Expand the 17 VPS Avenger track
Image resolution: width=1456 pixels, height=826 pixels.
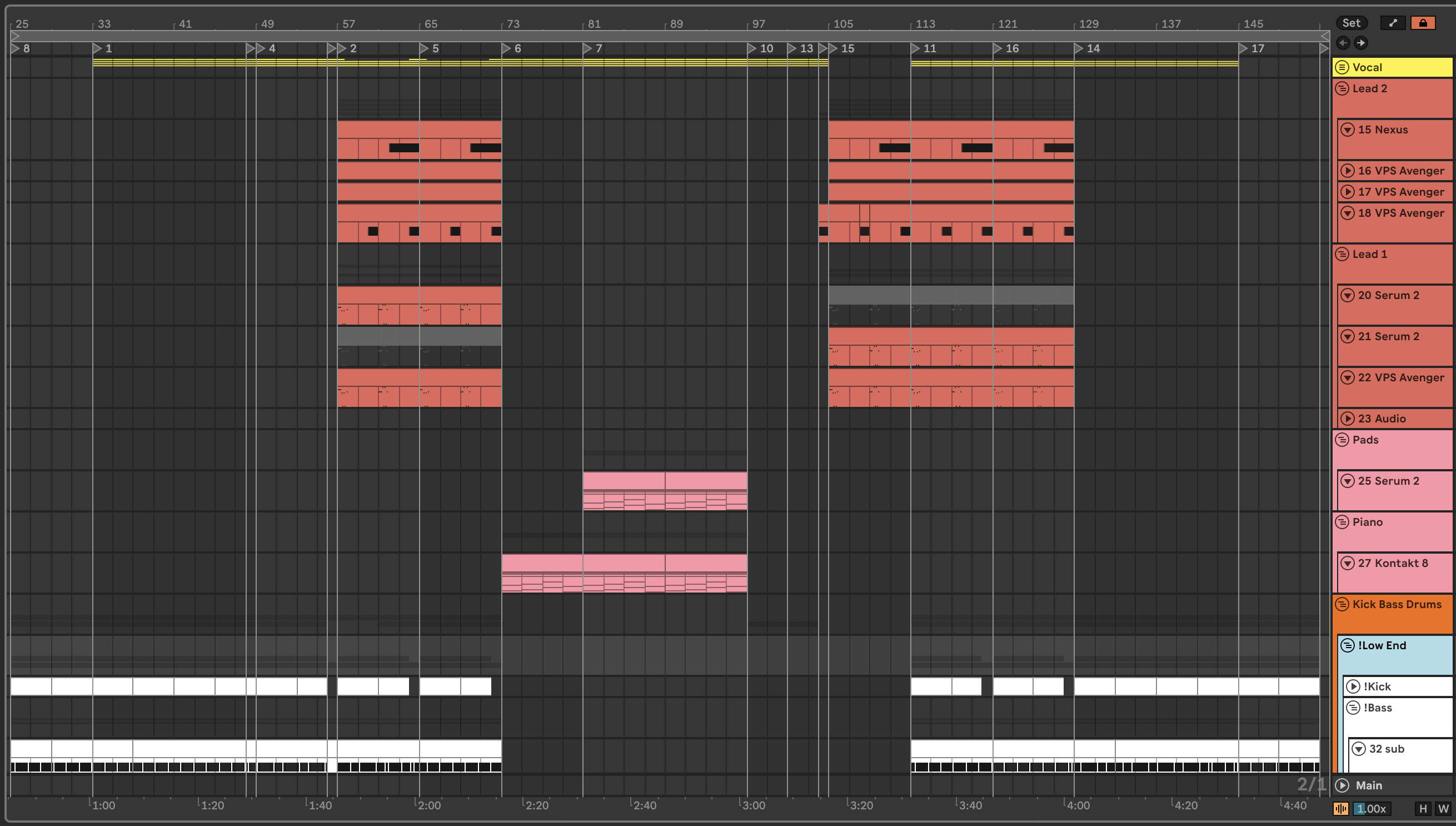[1348, 192]
